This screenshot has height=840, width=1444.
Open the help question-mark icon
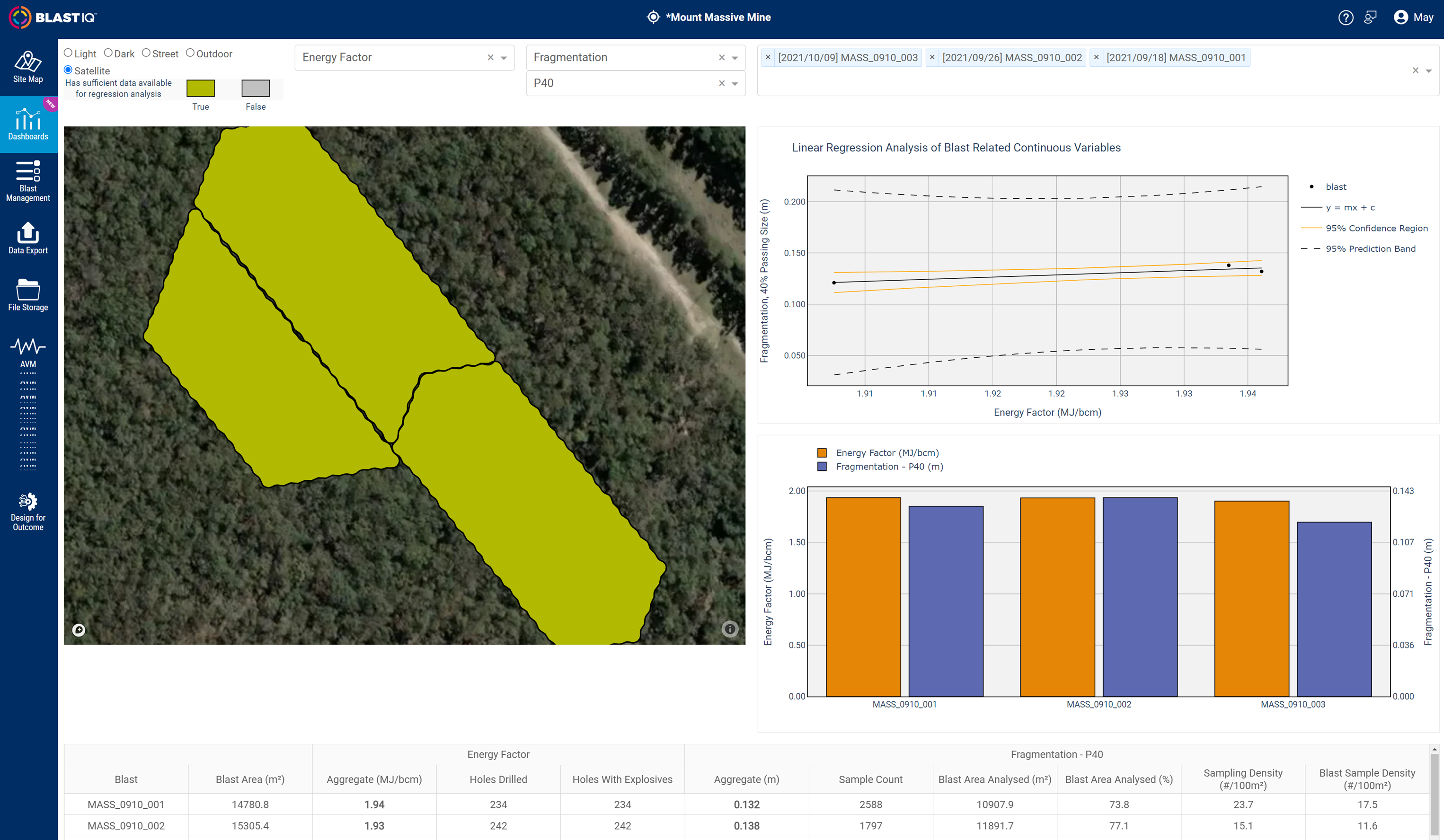click(1346, 17)
